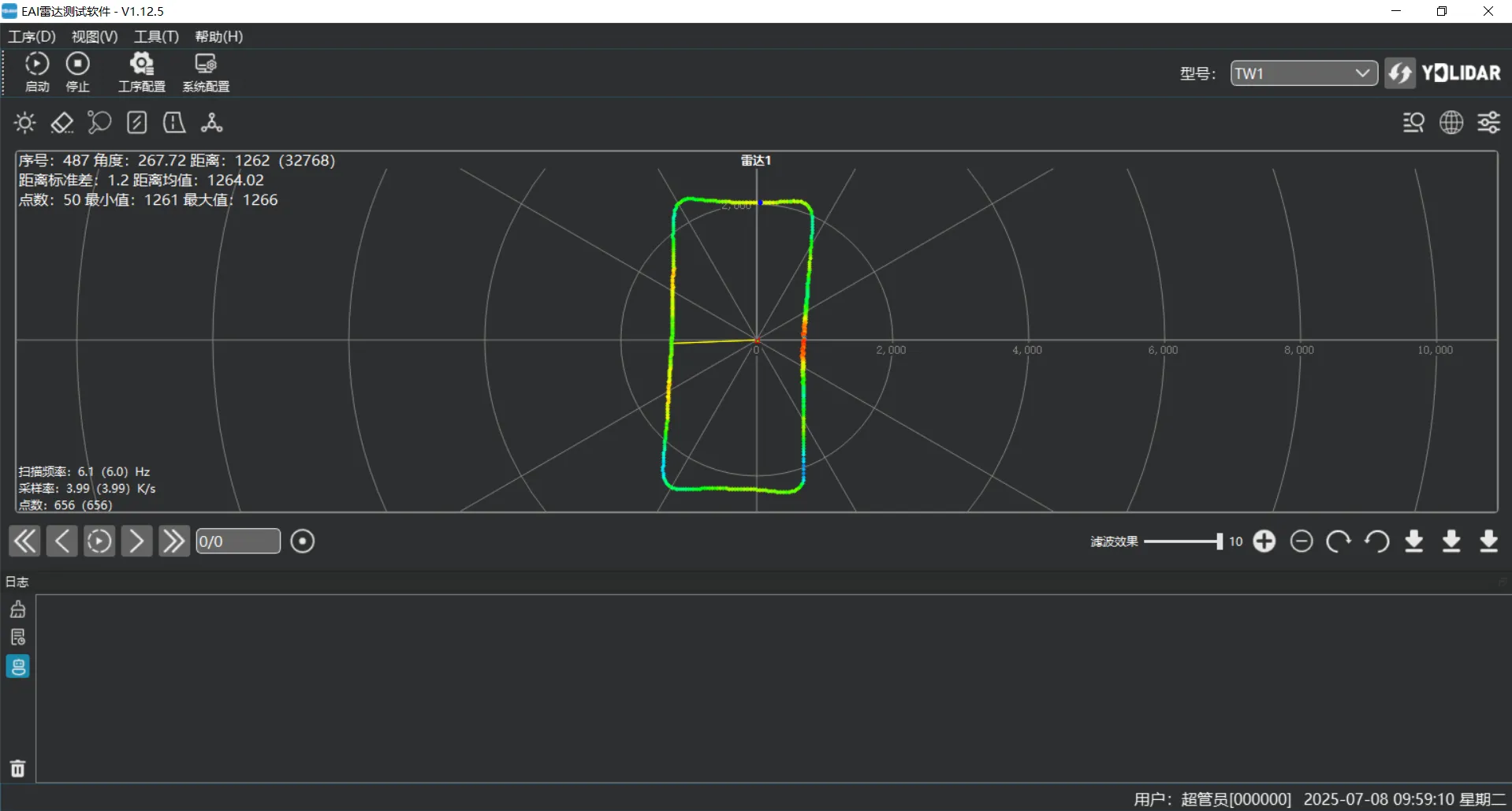This screenshot has width=1512, height=811.
Task: Click the 启动 start scan button
Action: pyautogui.click(x=36, y=72)
